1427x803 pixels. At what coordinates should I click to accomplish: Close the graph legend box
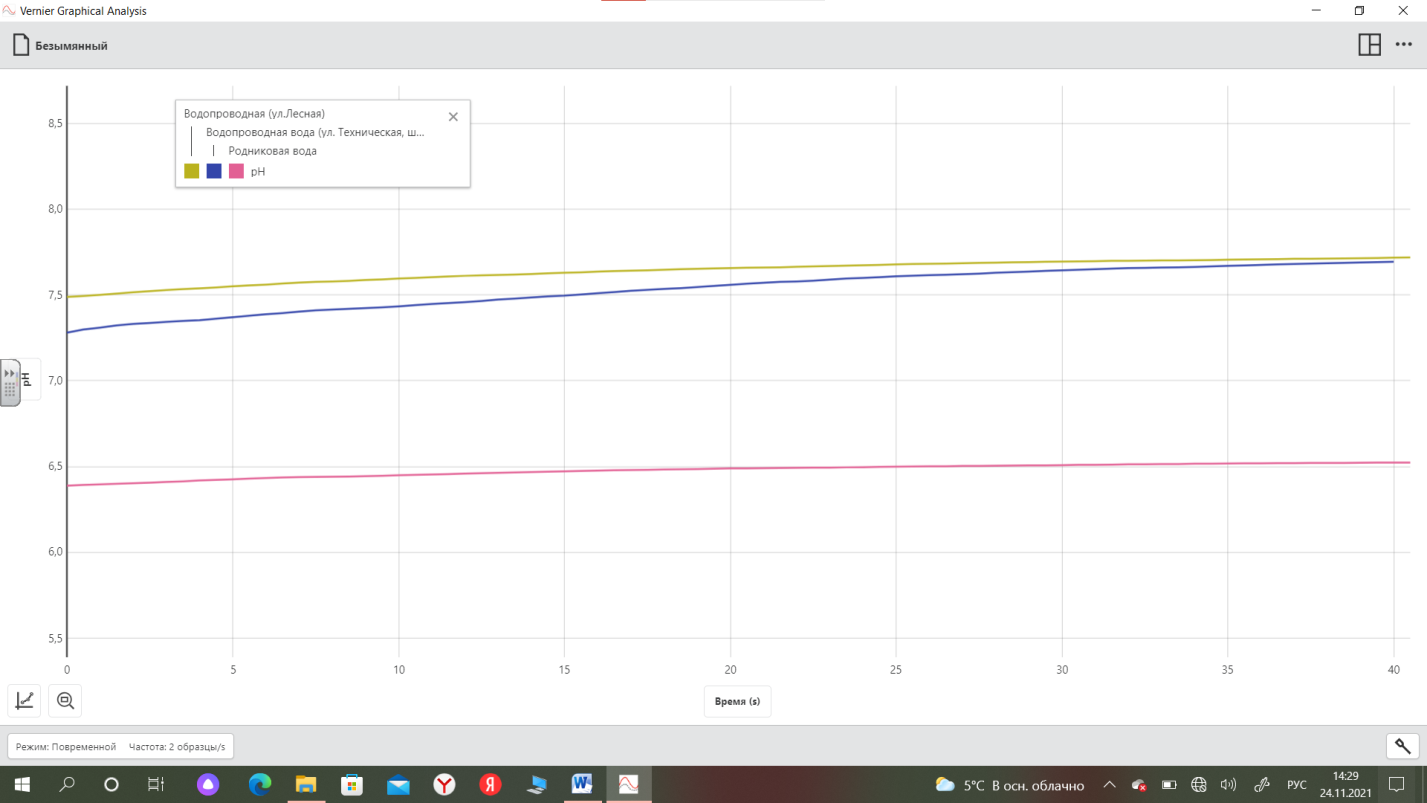[x=453, y=117]
